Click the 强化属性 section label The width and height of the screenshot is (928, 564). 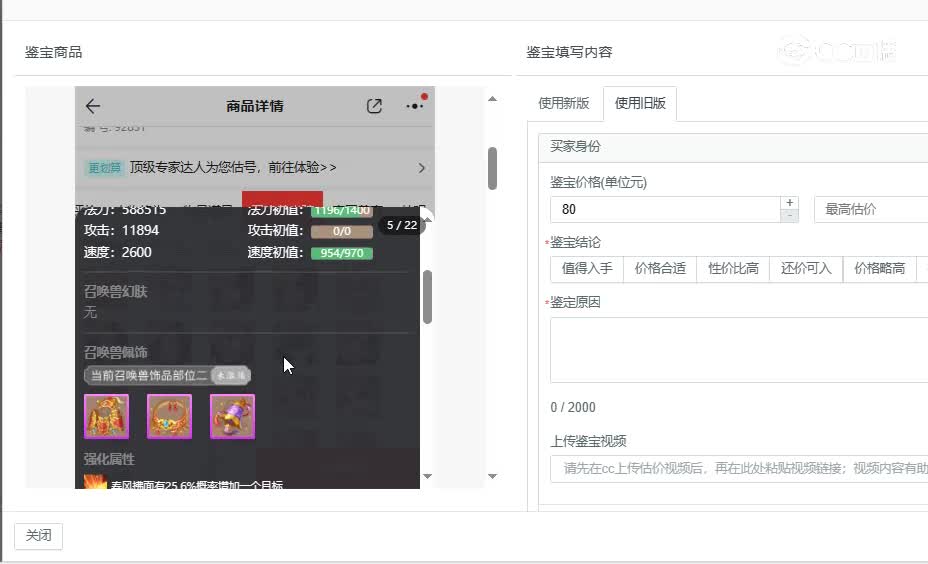coord(109,459)
